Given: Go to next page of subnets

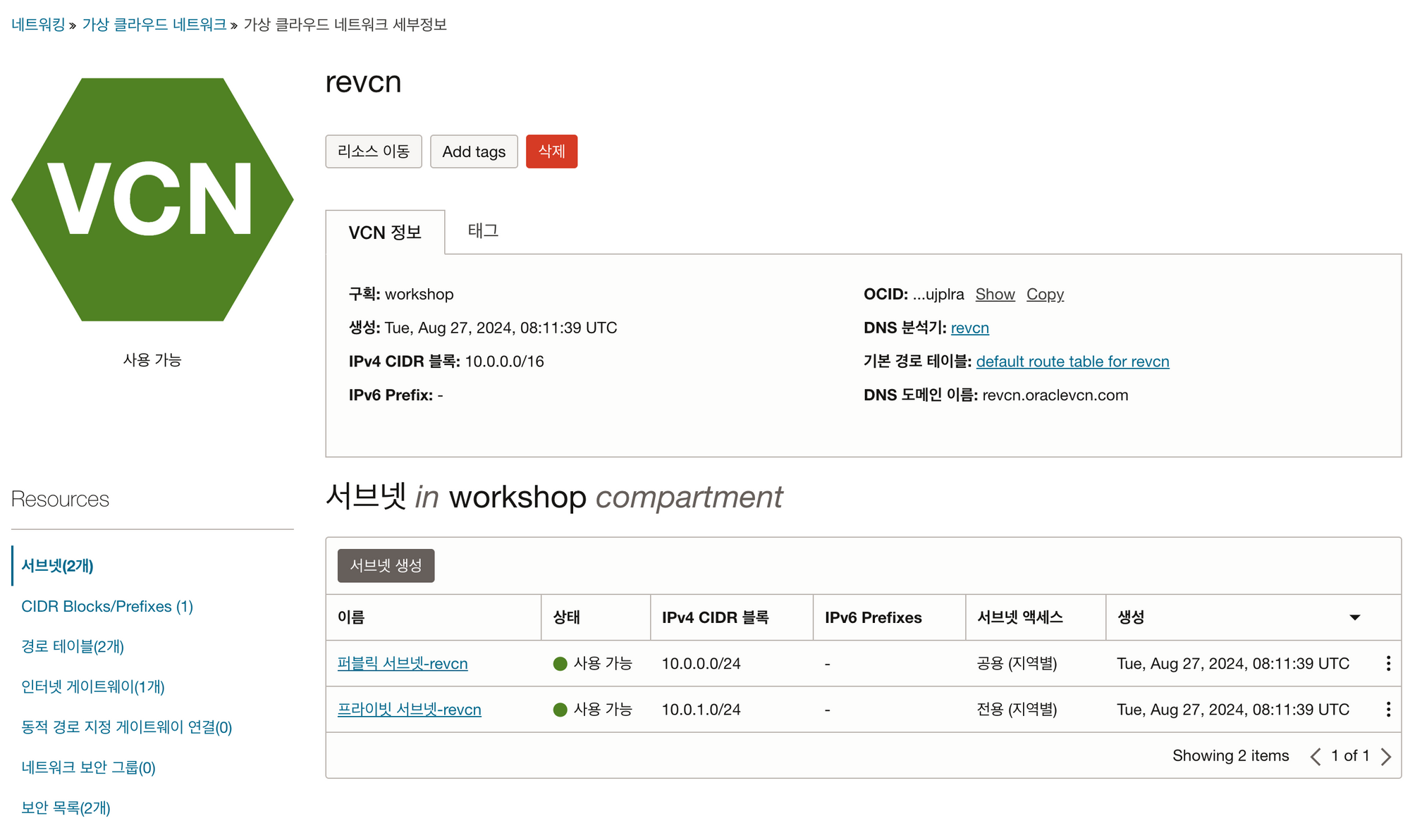Looking at the screenshot, I should pyautogui.click(x=1386, y=756).
